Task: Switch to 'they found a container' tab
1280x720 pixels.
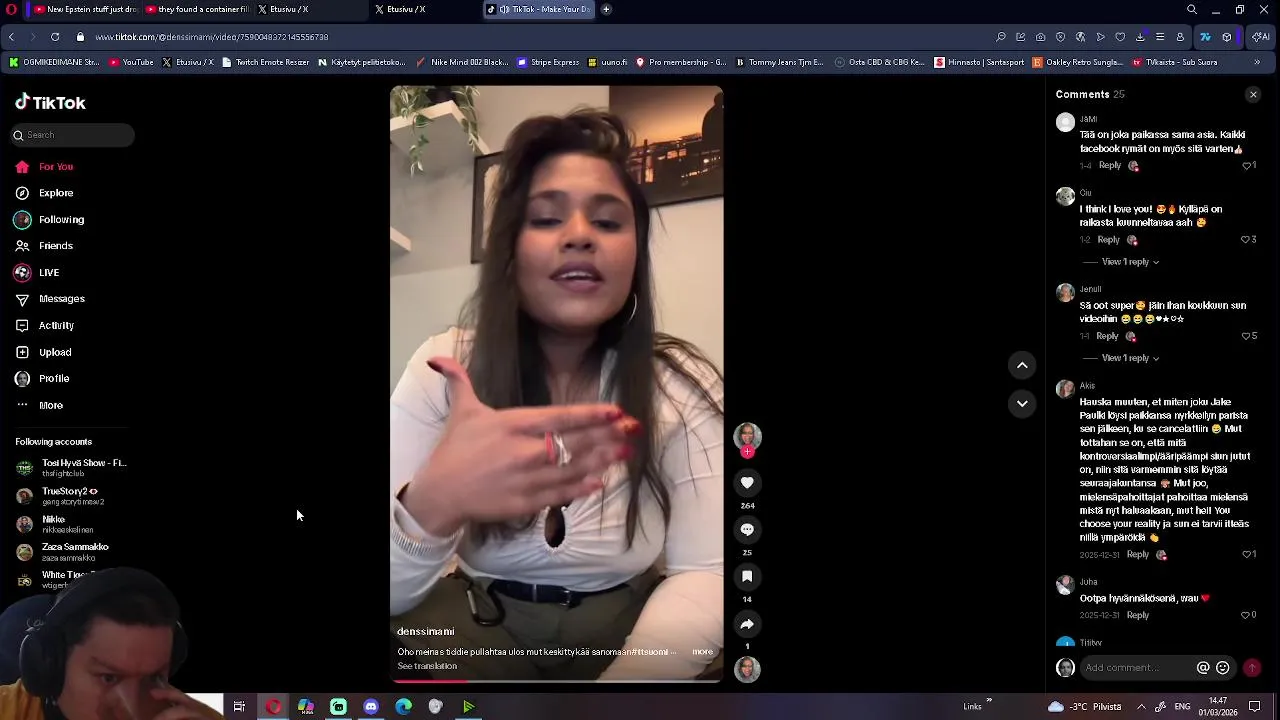Action: coord(196,9)
